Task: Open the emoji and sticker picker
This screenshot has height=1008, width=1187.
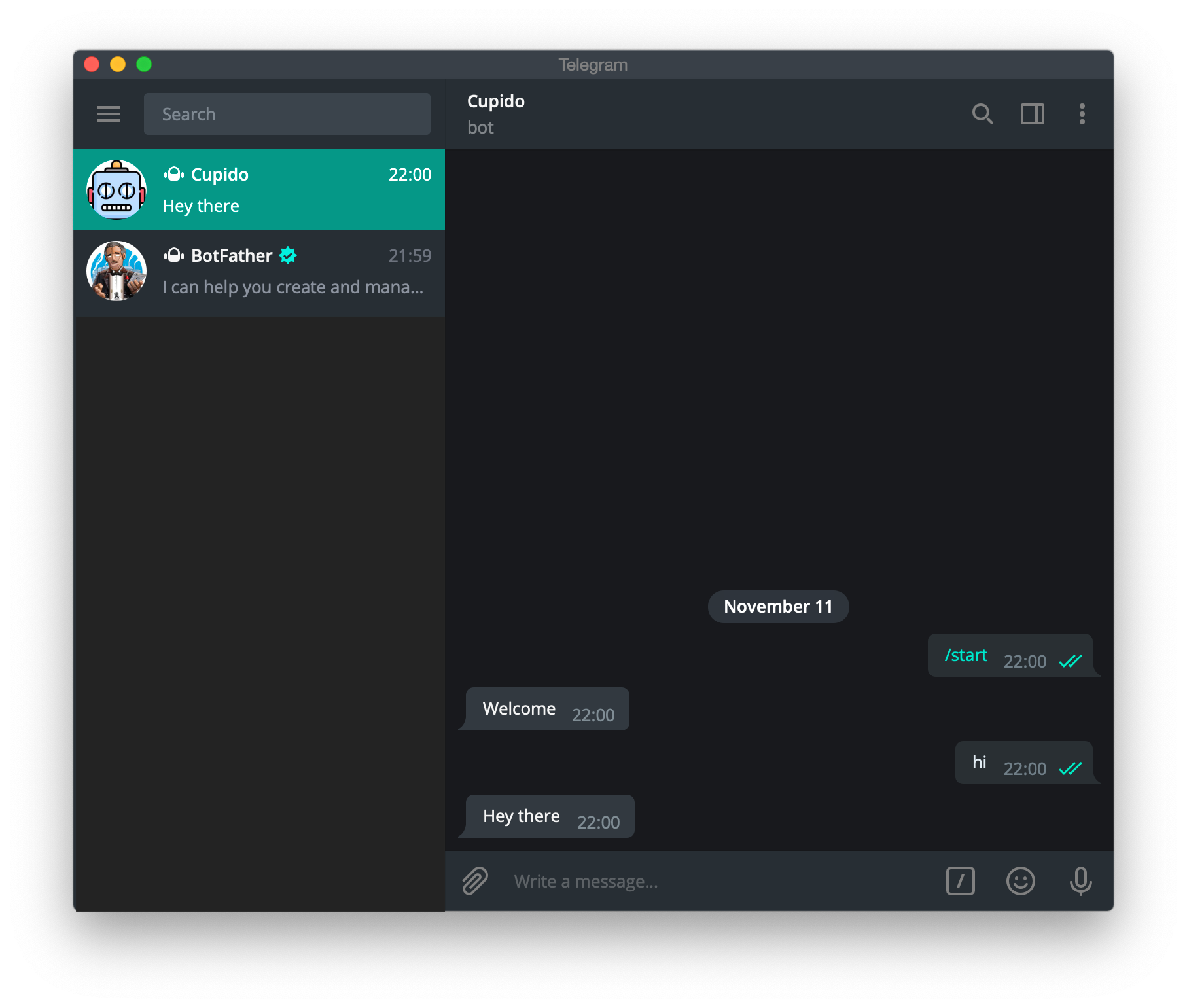Action: (1021, 880)
